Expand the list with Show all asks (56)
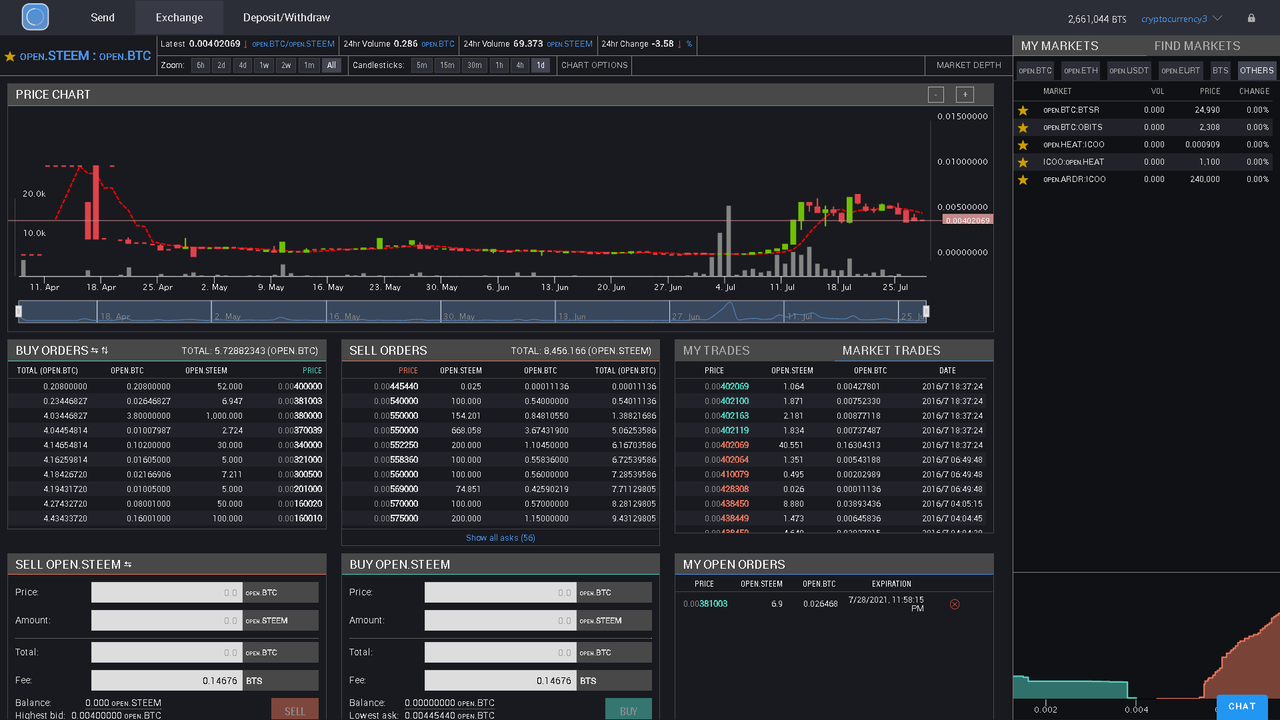1280x720 pixels. pyautogui.click(x=500, y=538)
